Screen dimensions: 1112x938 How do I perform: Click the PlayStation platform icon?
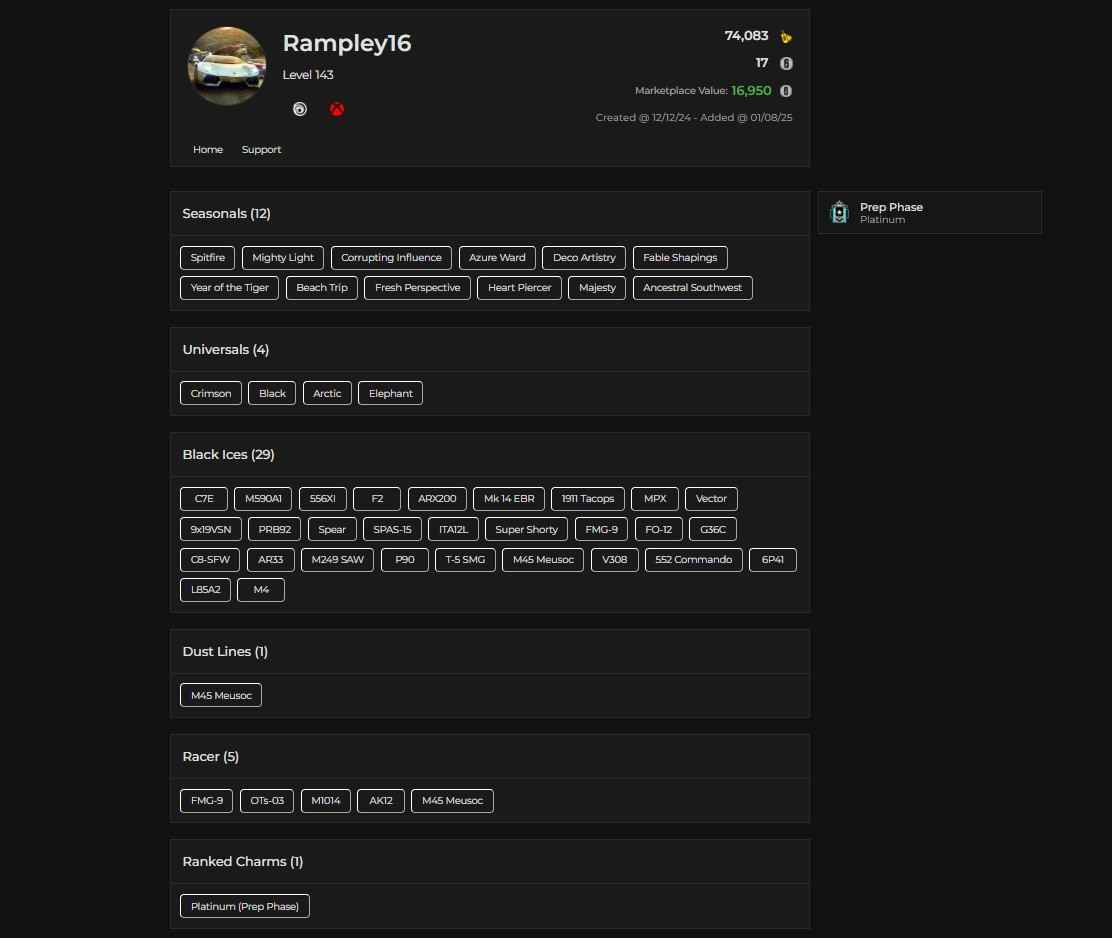pyautogui.click(x=300, y=109)
